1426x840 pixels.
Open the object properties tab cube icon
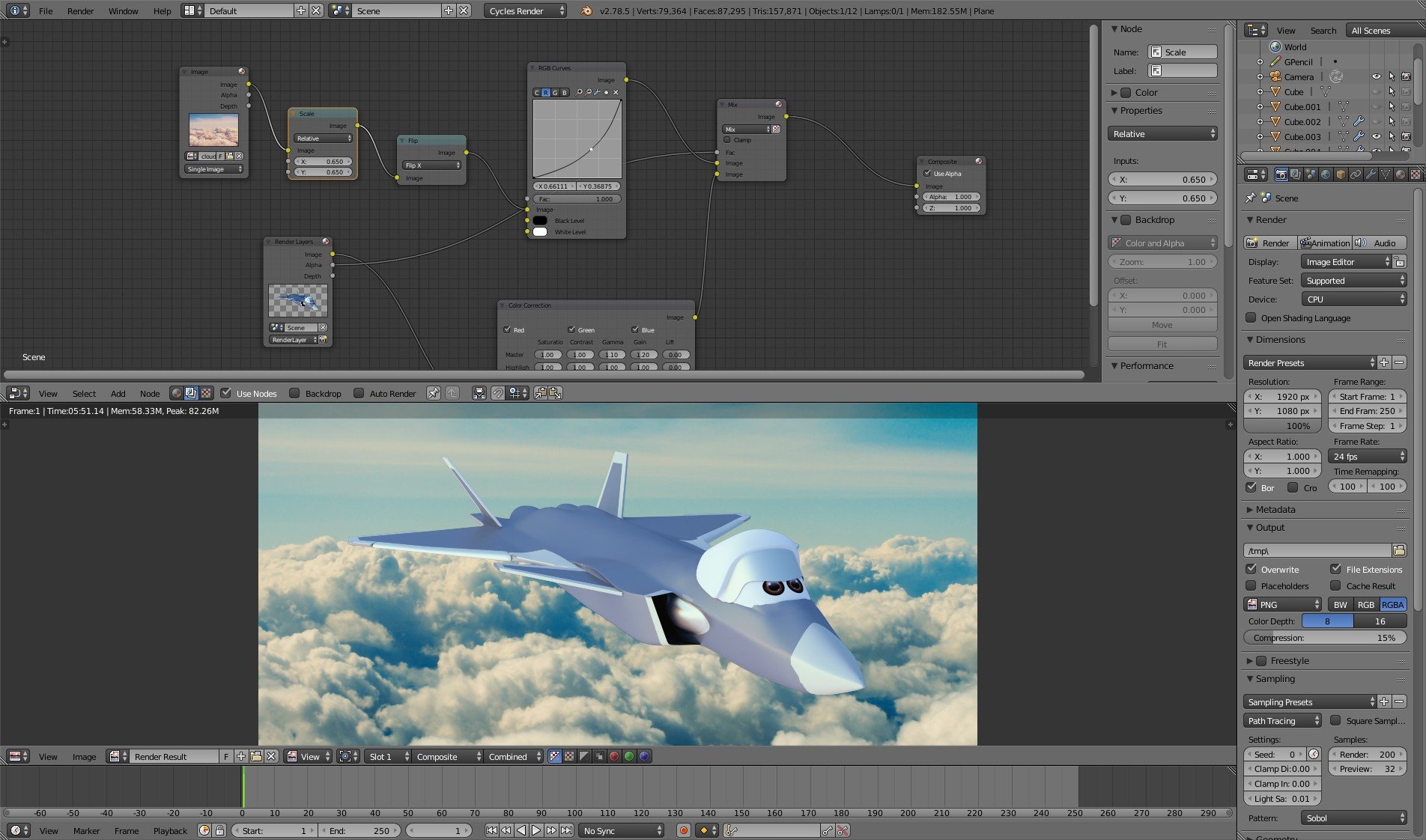tap(1341, 174)
